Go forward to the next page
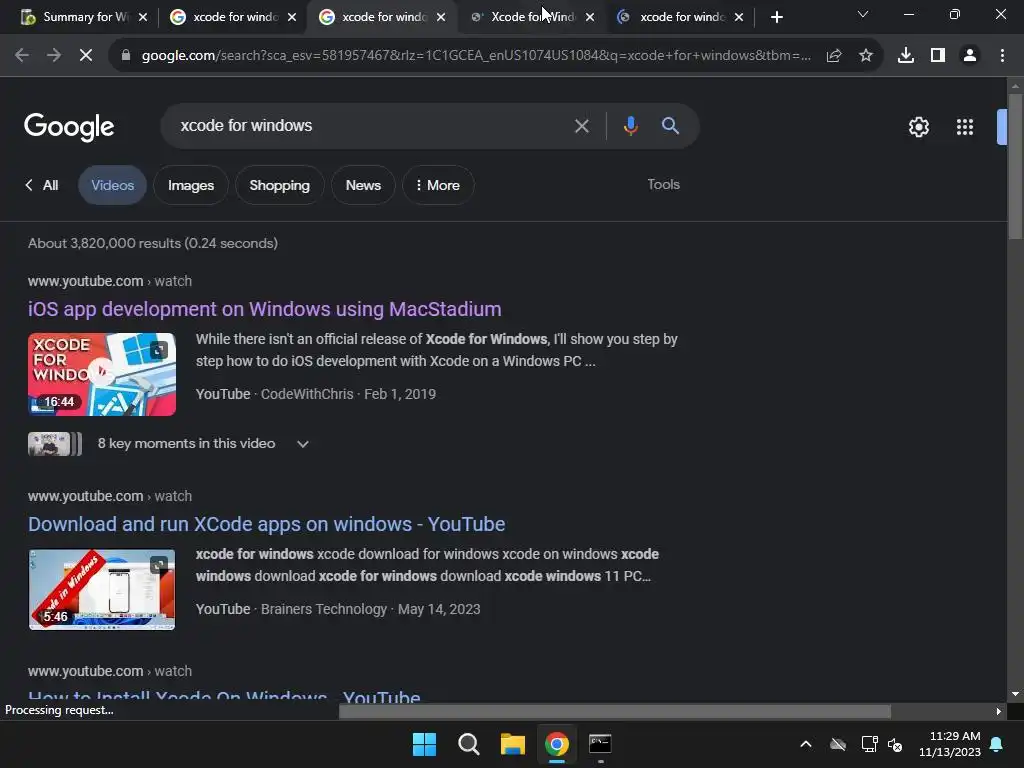 (54, 56)
